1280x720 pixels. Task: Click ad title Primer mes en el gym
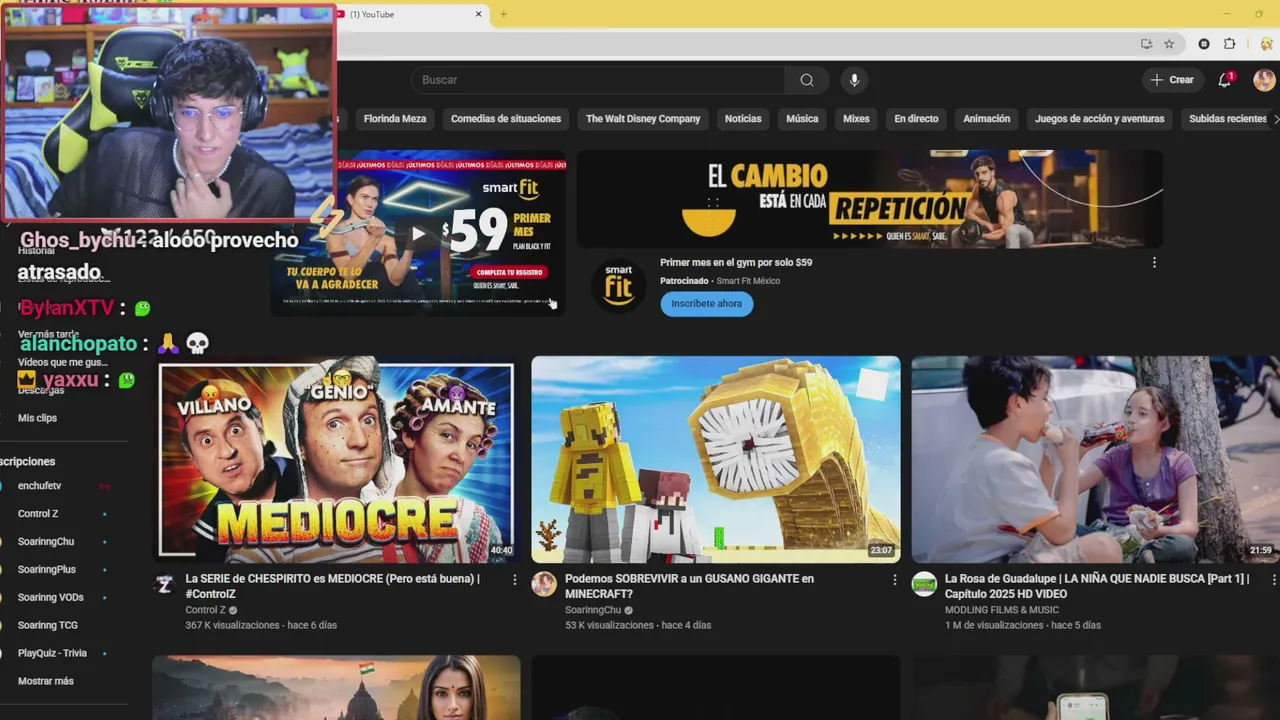[736, 262]
